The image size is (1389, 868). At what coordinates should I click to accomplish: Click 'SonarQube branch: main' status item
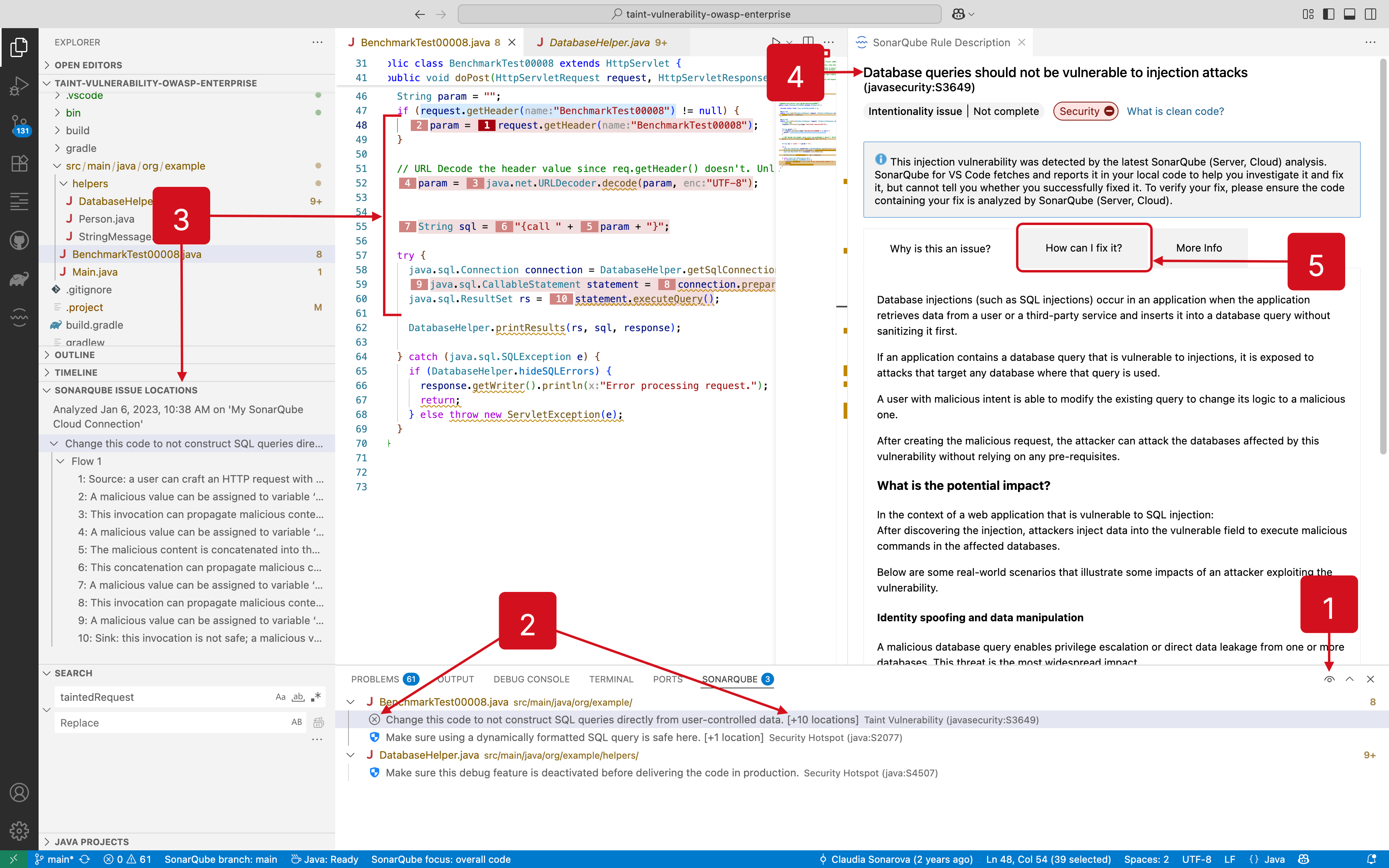tap(220, 860)
